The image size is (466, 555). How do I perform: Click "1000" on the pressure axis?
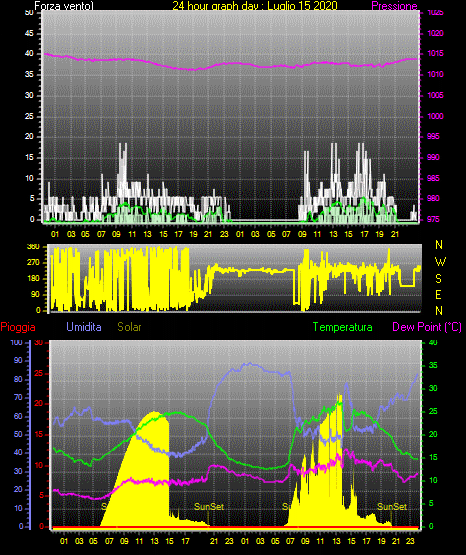pos(435,116)
